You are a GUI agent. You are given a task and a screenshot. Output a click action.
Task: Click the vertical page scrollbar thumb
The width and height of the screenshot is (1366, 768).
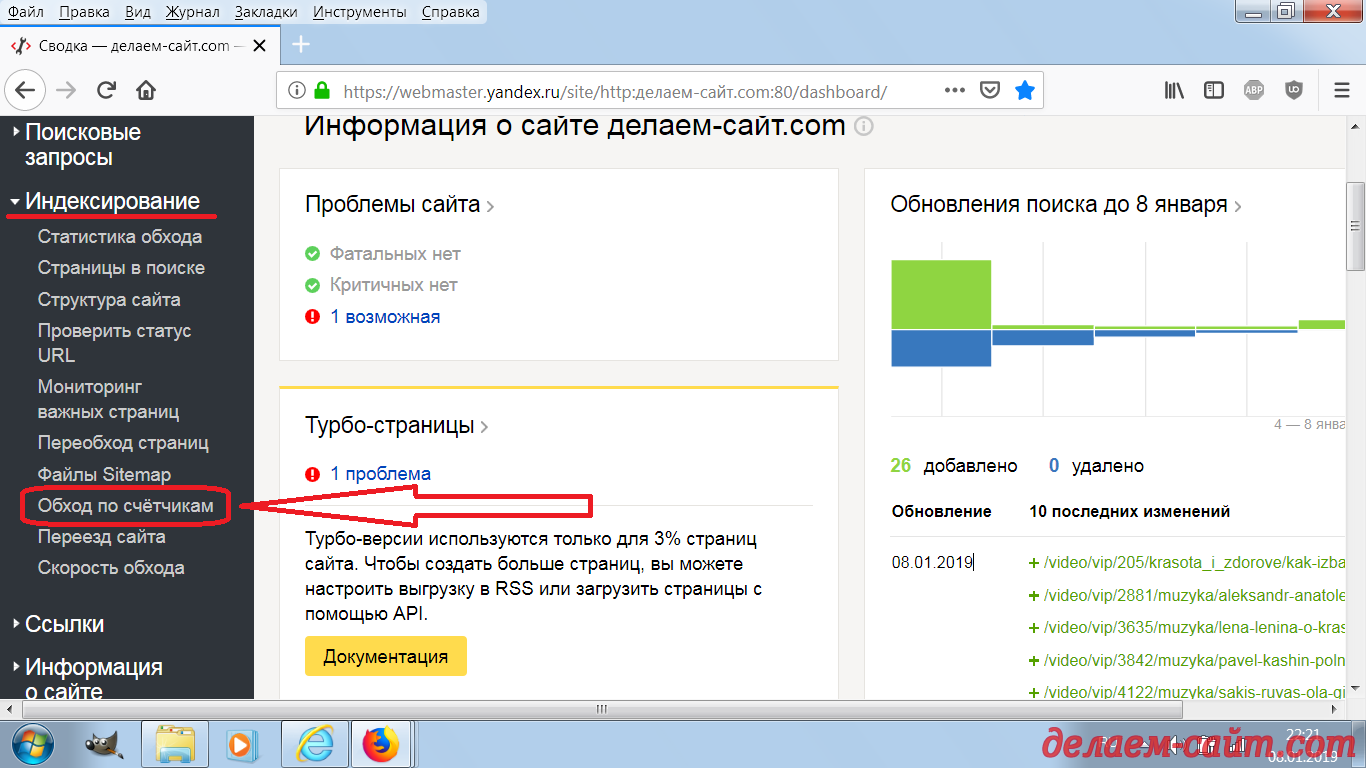[x=1356, y=227]
